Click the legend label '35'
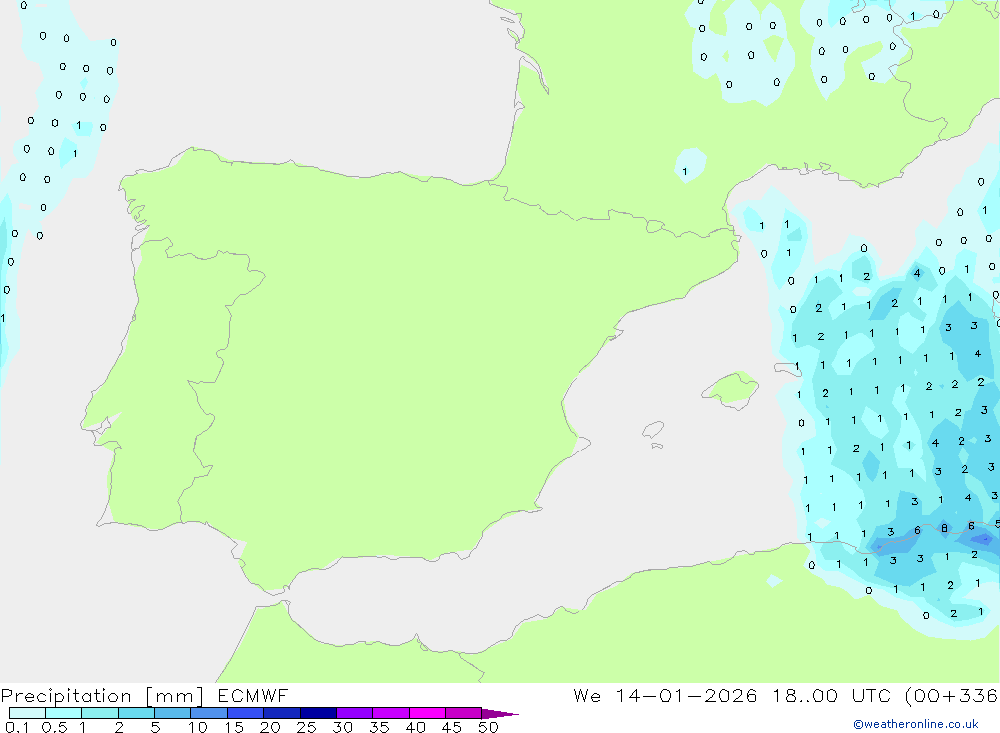This screenshot has height=733, width=1000. (x=379, y=727)
